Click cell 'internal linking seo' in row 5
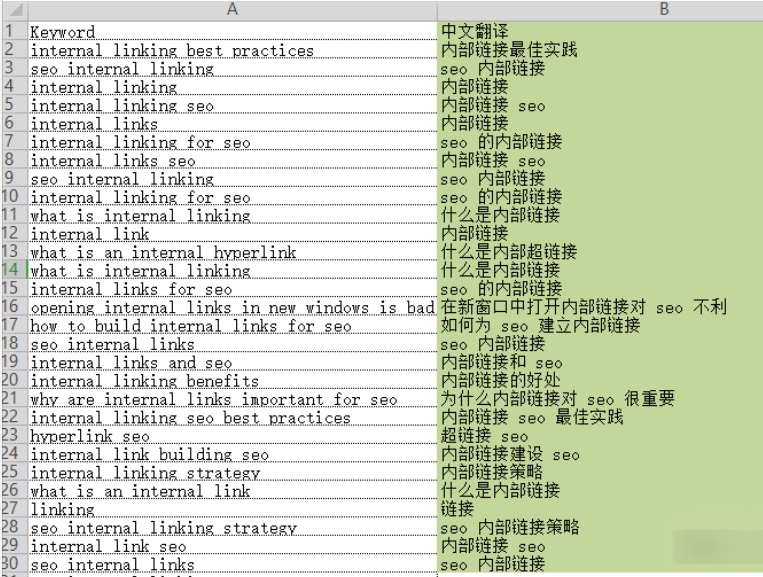 pyautogui.click(x=232, y=104)
